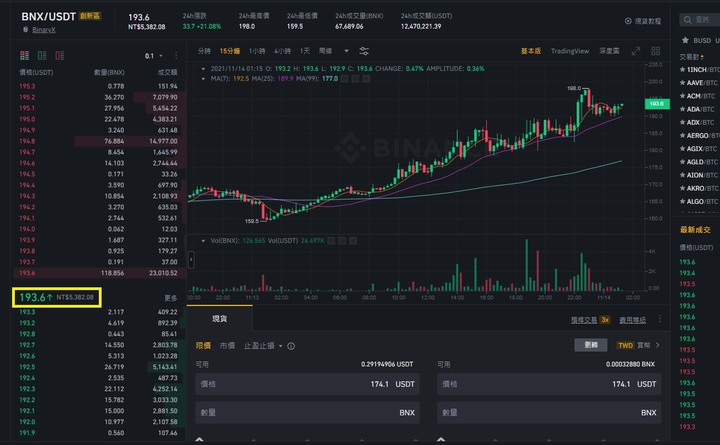Select AGLD/BTC in pair list
The width and height of the screenshot is (720, 445).
tap(702, 162)
